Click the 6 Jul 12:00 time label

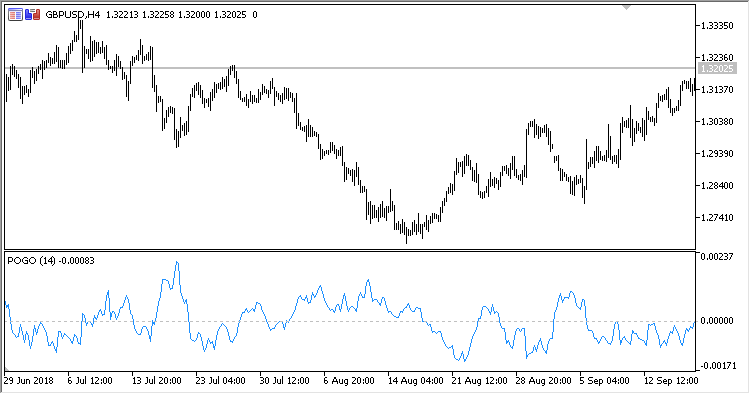(x=90, y=381)
